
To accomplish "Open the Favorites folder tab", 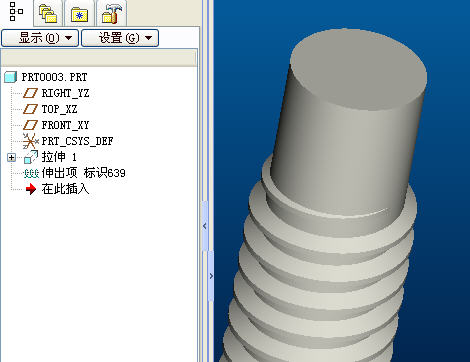I will [x=80, y=14].
